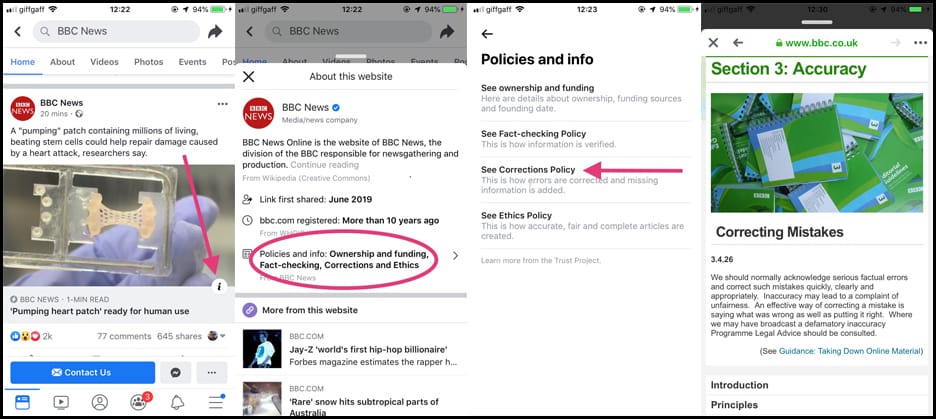The width and height of the screenshot is (936, 419).
Task: Tap the drag handle above the bbc.co.uk browser
Action: pyautogui.click(x=816, y=22)
